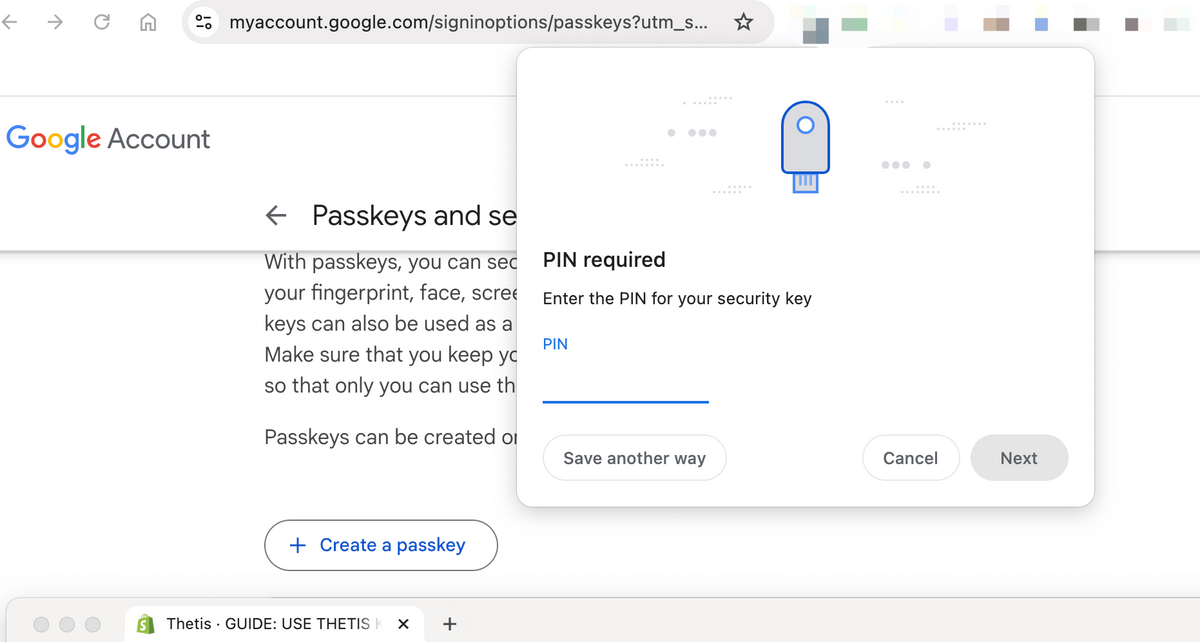View site information icon in address bar
1200x642 pixels.
[204, 22]
